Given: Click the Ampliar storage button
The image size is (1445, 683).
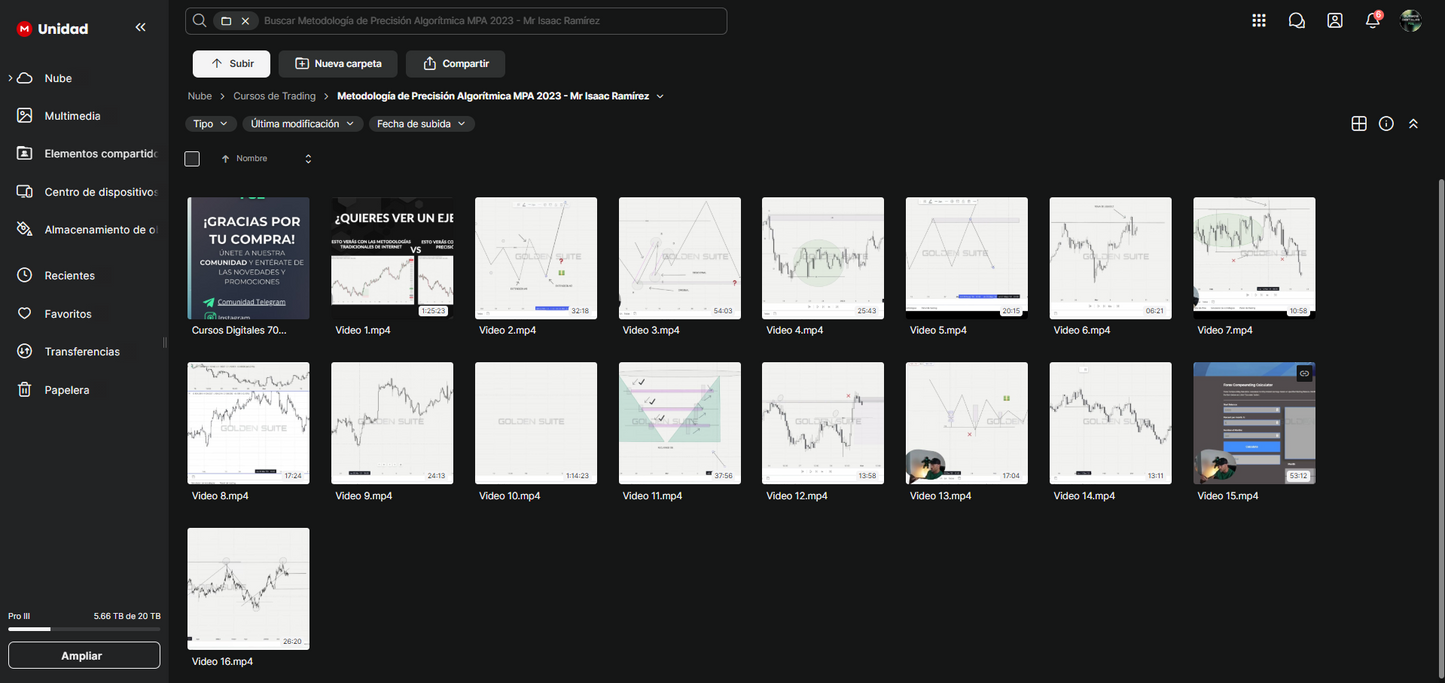Looking at the screenshot, I should pyautogui.click(x=84, y=656).
